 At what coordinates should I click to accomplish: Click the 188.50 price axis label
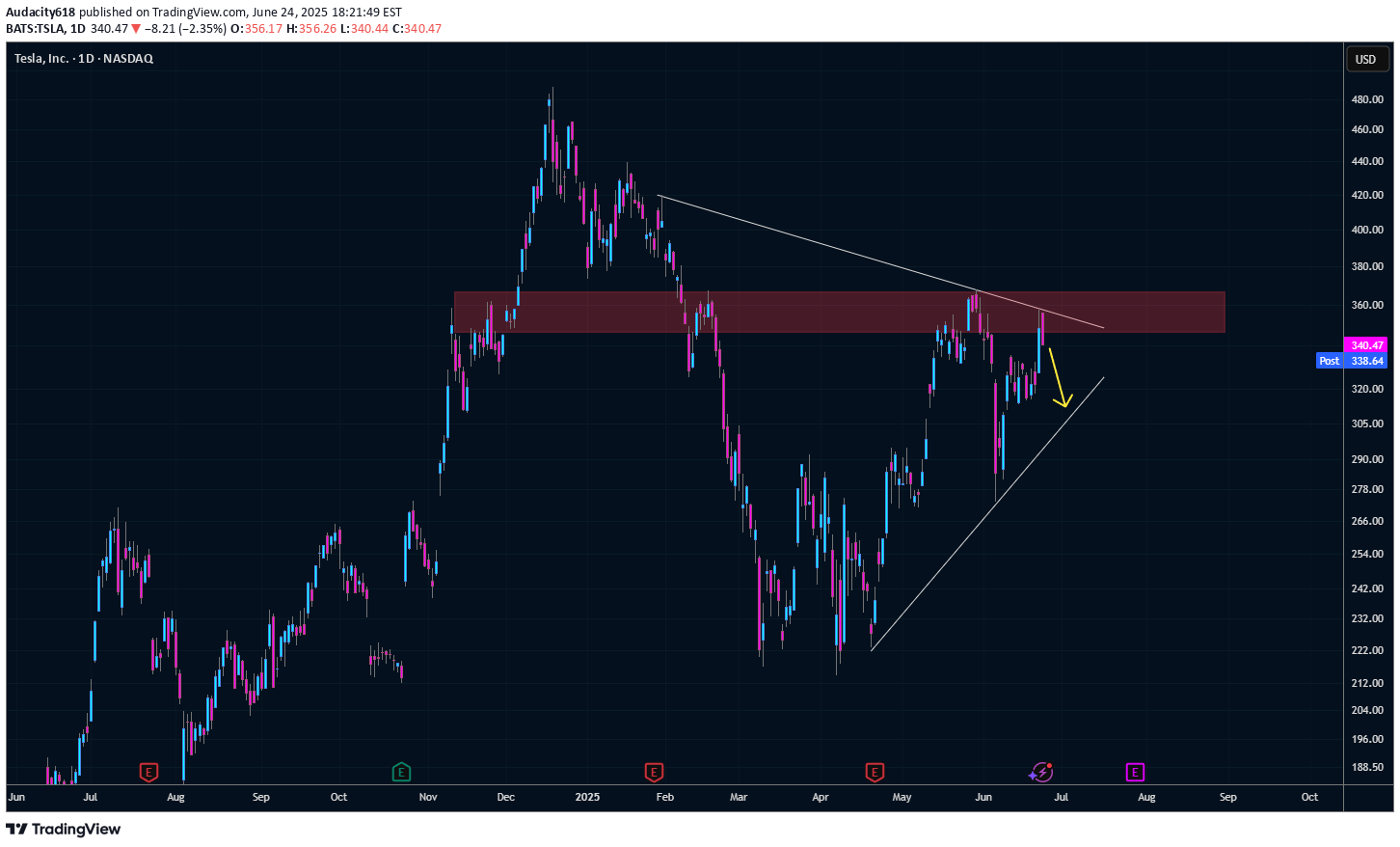tap(1367, 767)
